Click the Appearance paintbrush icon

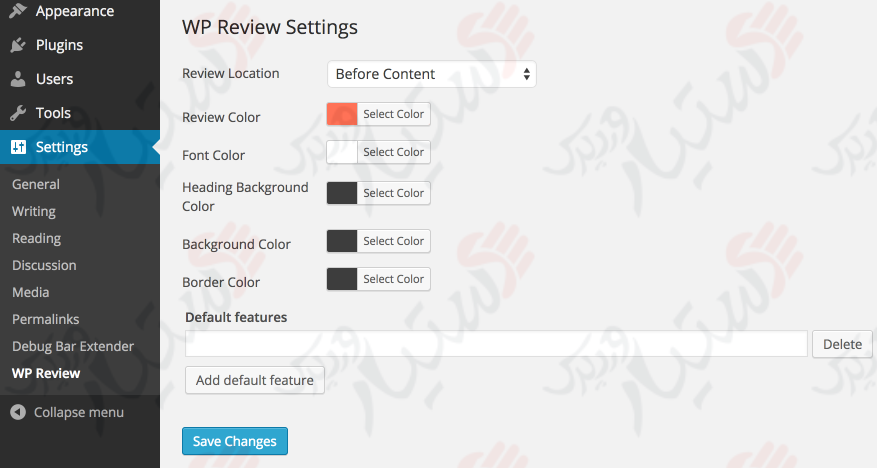18,12
